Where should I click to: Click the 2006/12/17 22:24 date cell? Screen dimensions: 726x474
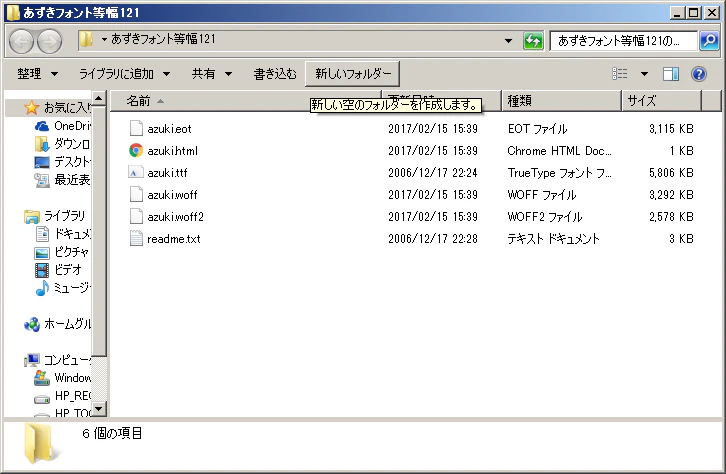[x=432, y=173]
